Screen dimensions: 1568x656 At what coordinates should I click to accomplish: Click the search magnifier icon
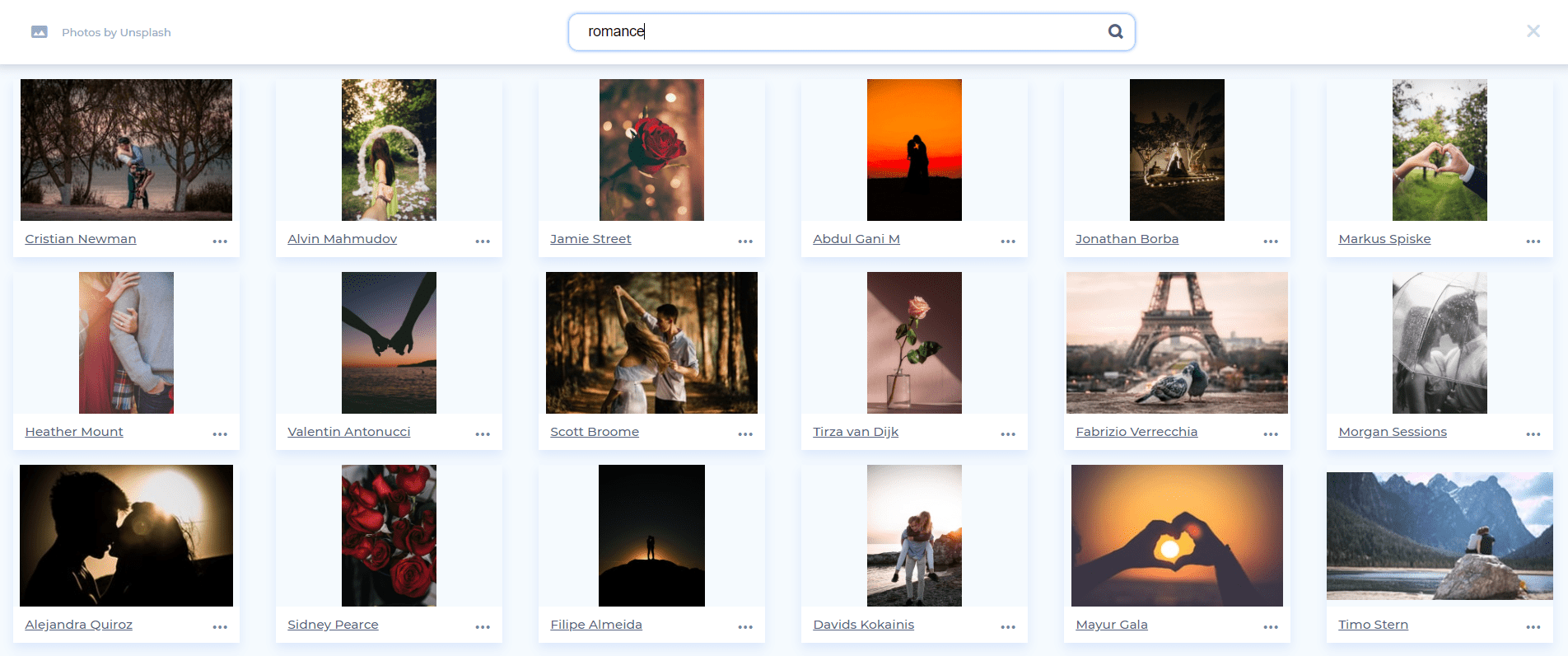coord(1115,31)
